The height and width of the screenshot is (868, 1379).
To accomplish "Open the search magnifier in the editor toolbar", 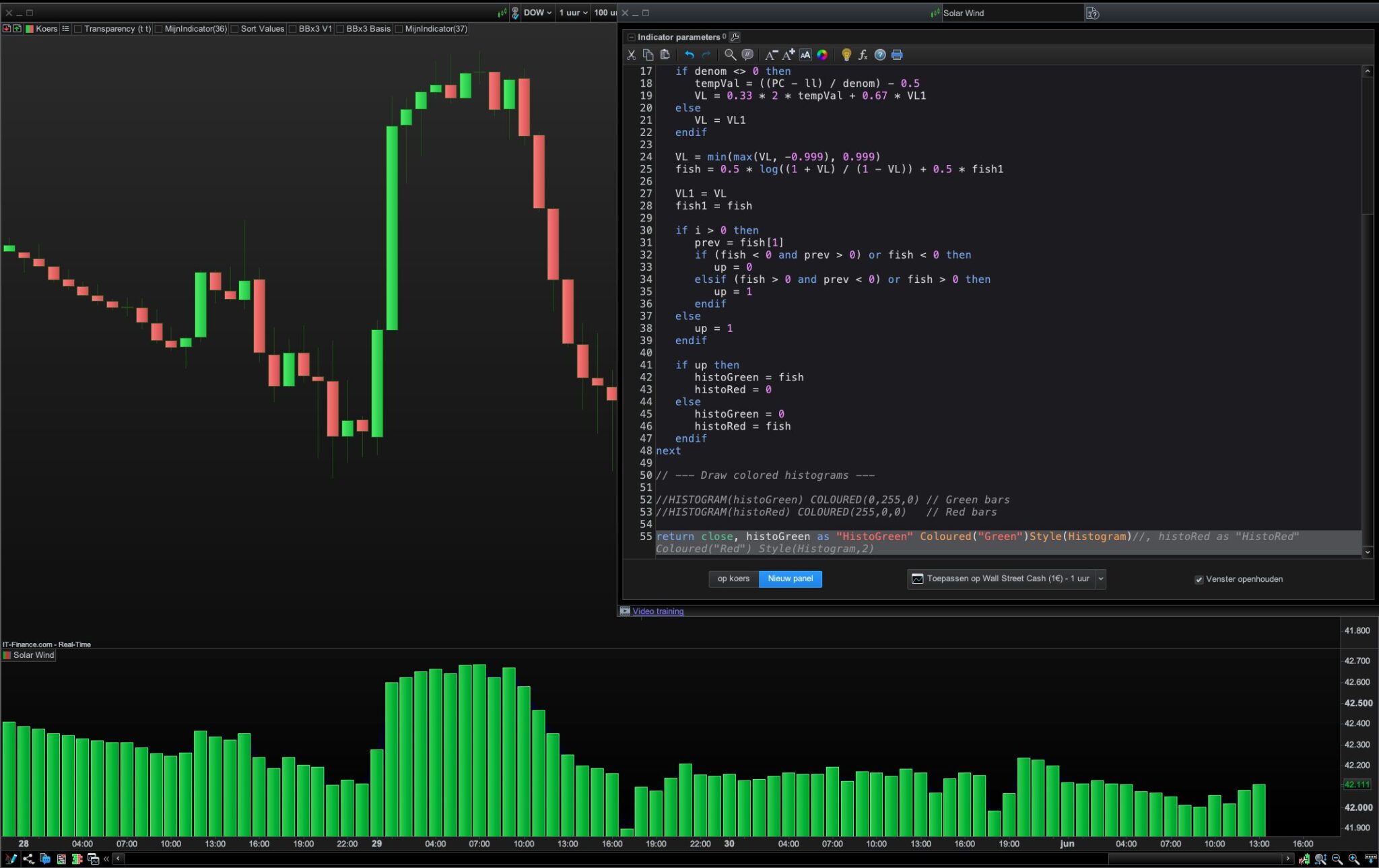I will [x=730, y=55].
